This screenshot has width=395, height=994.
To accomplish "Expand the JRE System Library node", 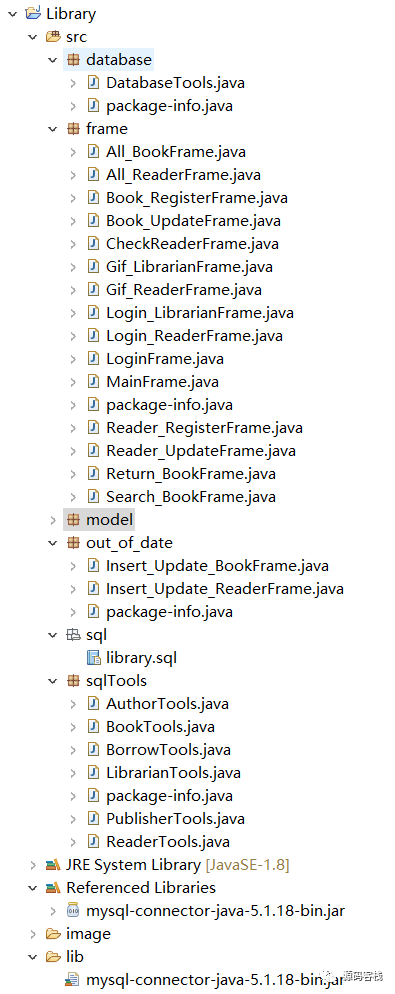I will tap(33, 865).
